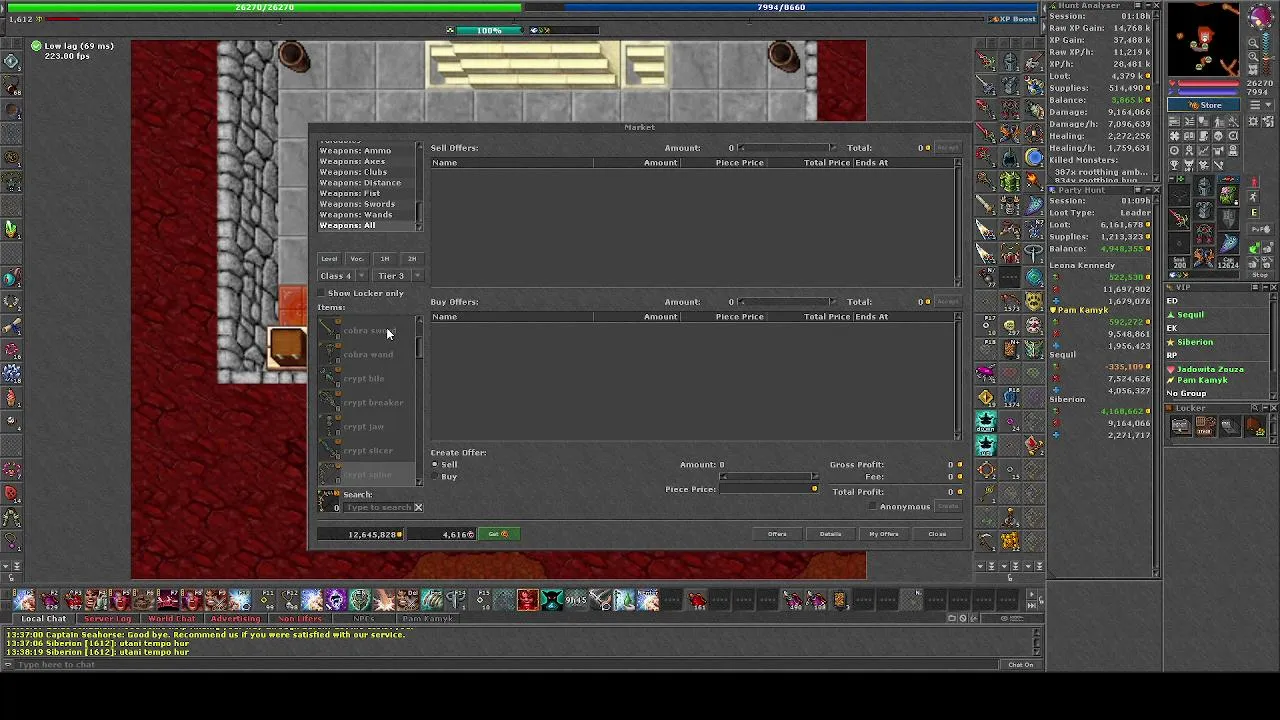Open the NPCs chat tab
This screenshot has height=720, width=1280.
click(363, 619)
